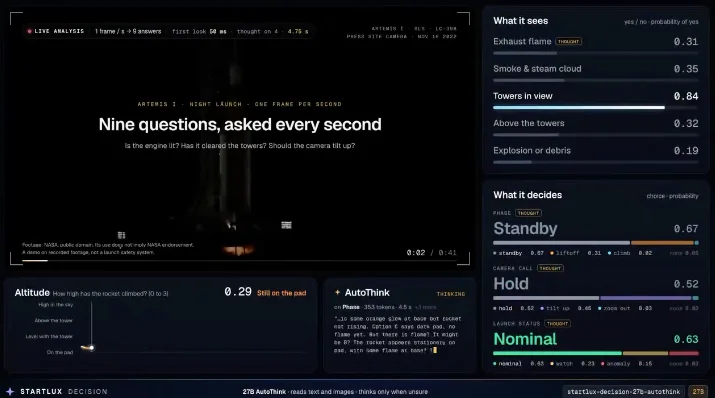This screenshot has width=715, height=398.
Task: Click the 0.84 Towers in view value
Action: (x=686, y=96)
